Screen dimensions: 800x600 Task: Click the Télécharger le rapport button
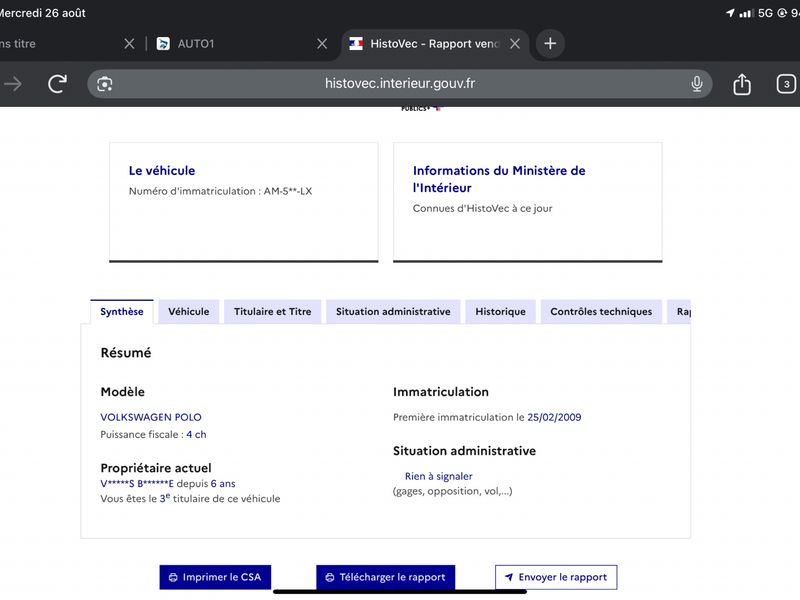(x=386, y=577)
